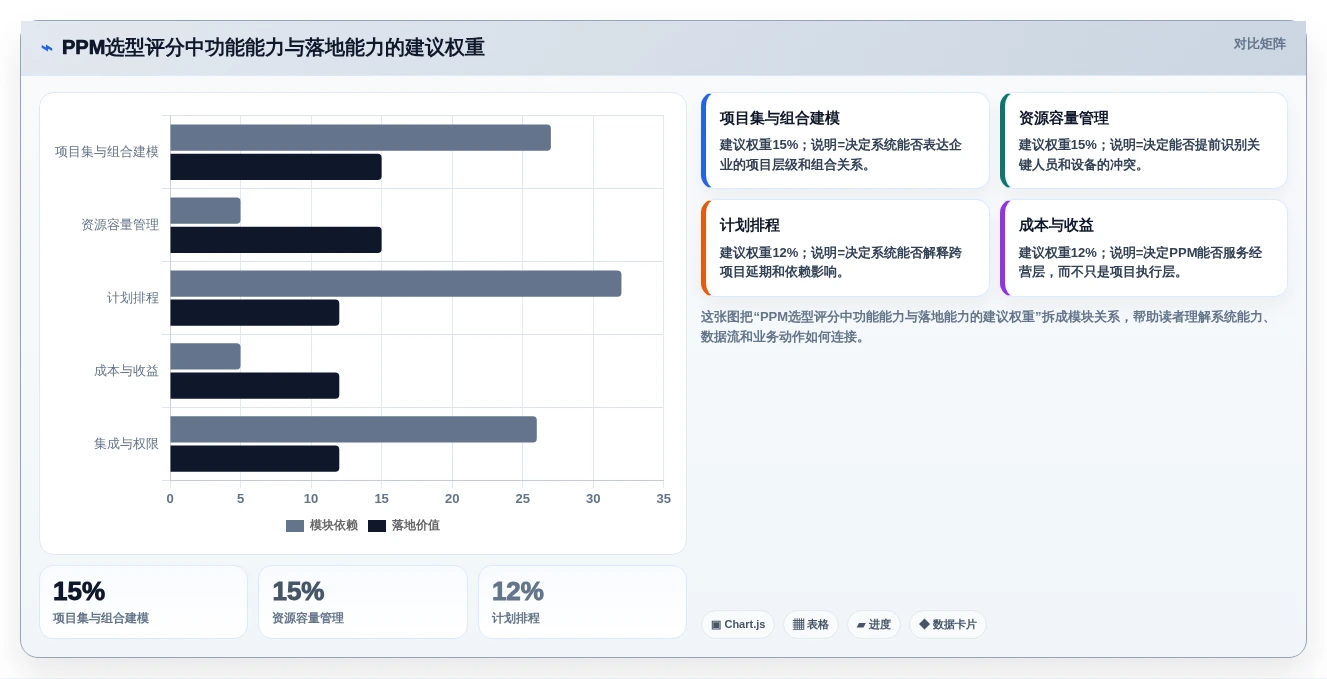The height and width of the screenshot is (679, 1327).
Task: Click the 进度 chip's bar icon
Action: pyautogui.click(x=861, y=625)
